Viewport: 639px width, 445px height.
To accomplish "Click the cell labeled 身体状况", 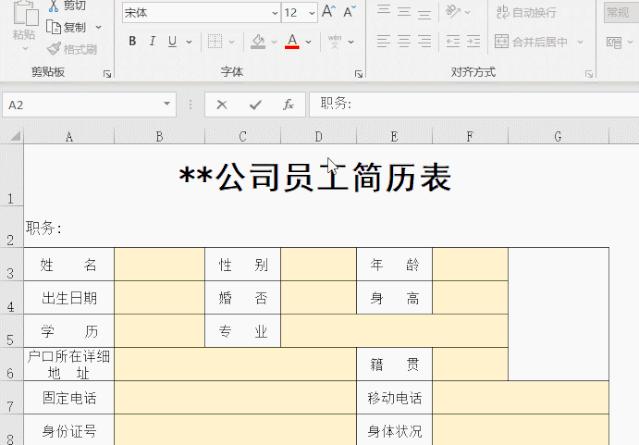I will (394, 430).
